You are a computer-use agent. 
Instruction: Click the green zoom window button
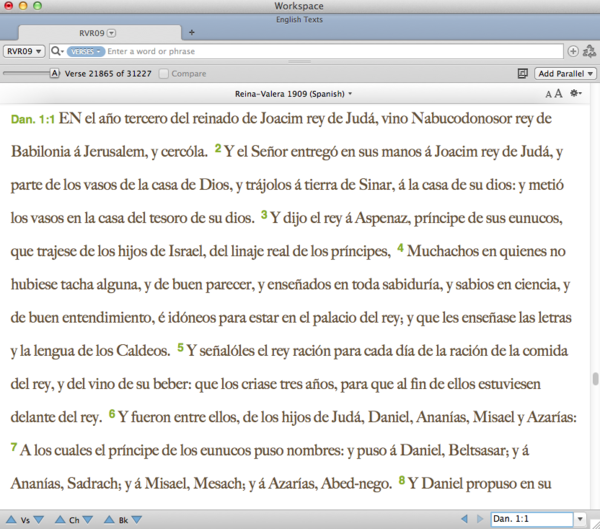37,6
